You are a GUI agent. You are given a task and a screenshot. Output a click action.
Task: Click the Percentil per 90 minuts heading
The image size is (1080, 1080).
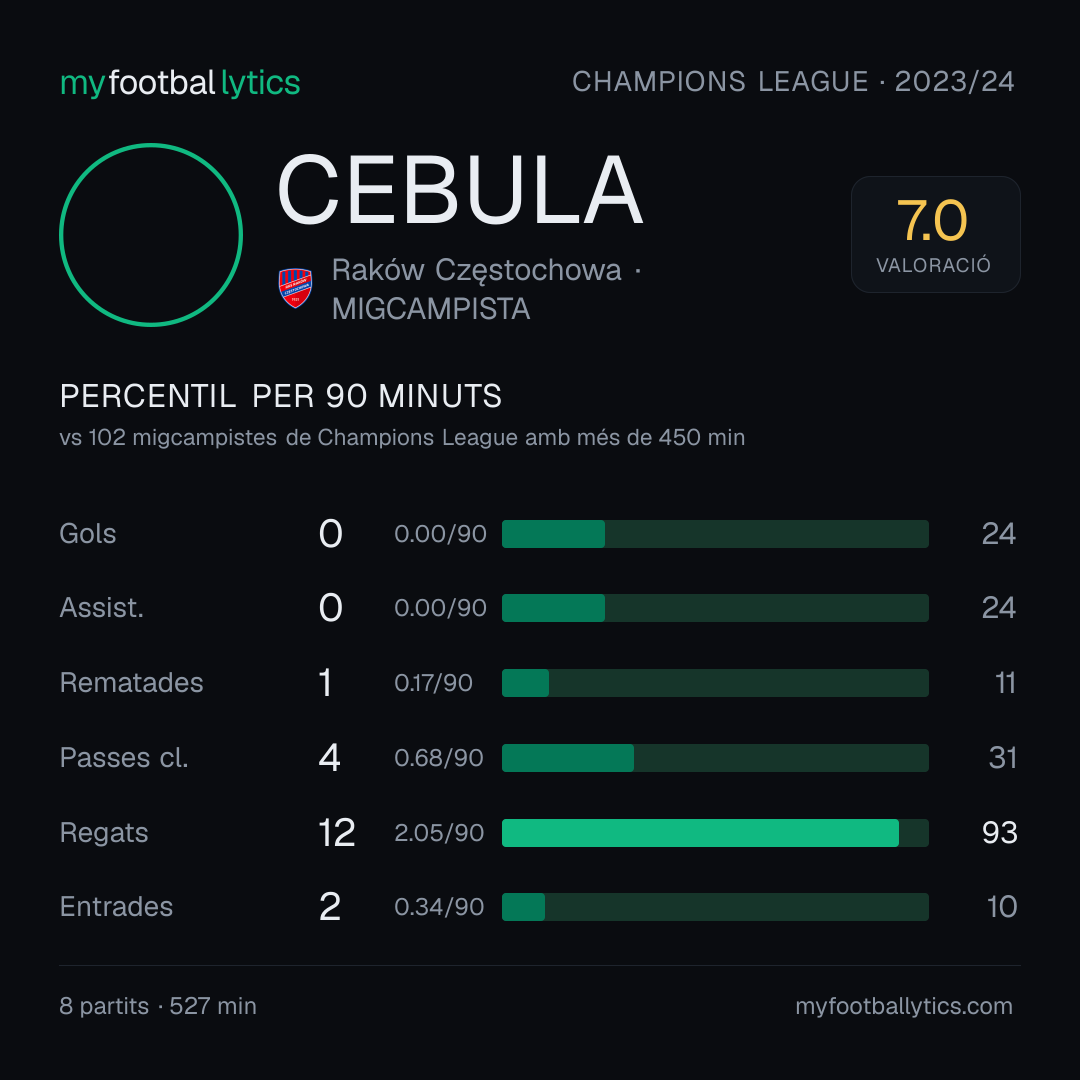(281, 396)
